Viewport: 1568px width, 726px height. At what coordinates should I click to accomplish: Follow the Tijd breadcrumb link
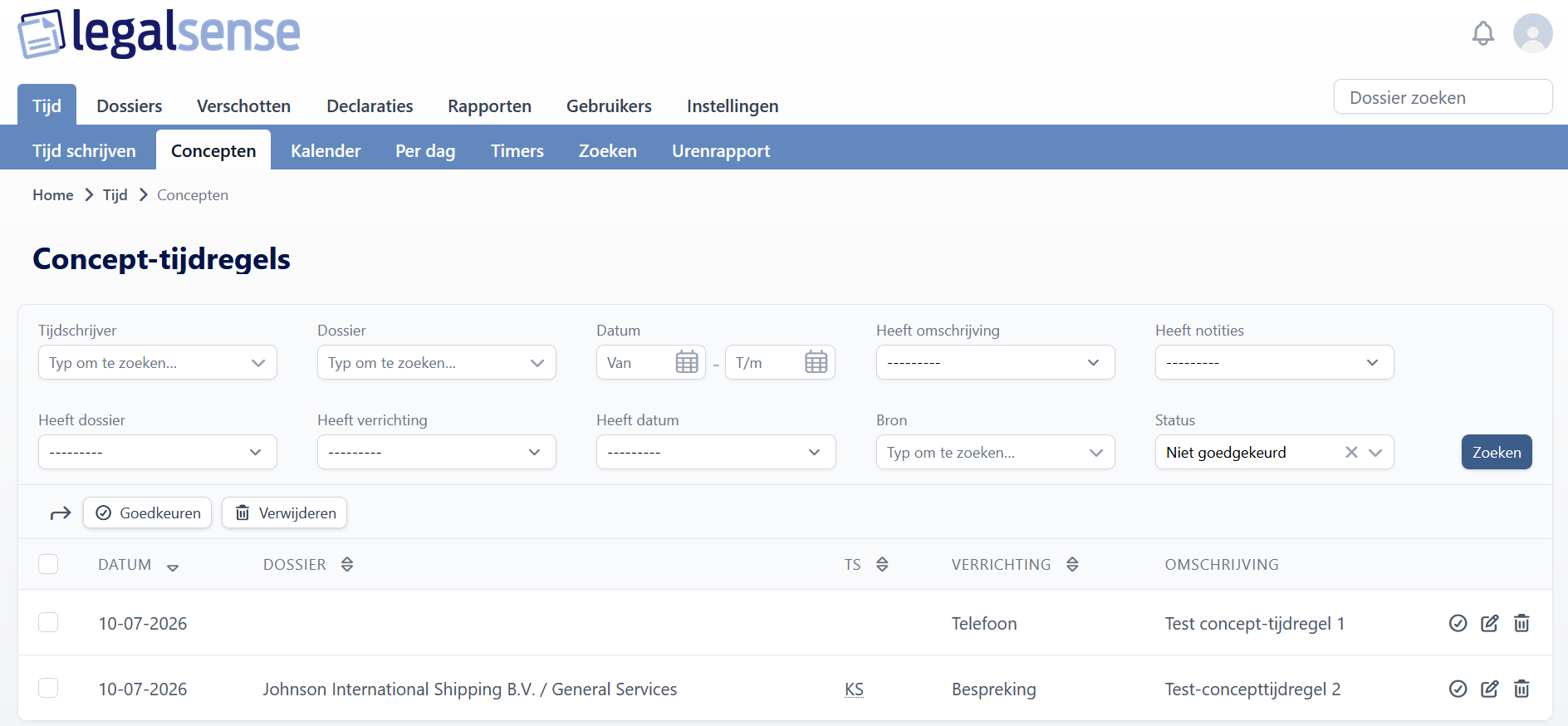click(115, 194)
